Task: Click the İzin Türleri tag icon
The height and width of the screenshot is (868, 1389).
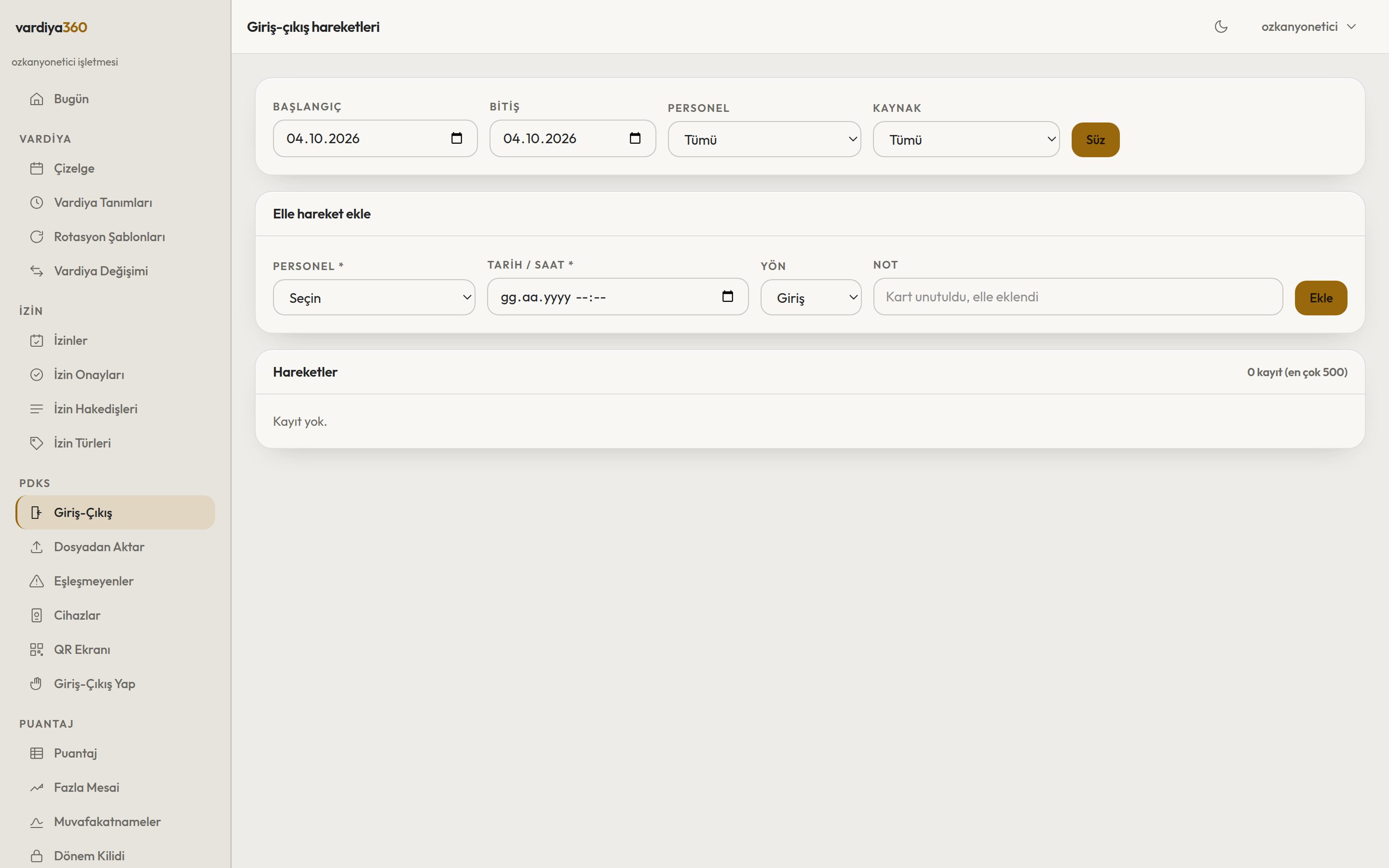Action: 37,443
